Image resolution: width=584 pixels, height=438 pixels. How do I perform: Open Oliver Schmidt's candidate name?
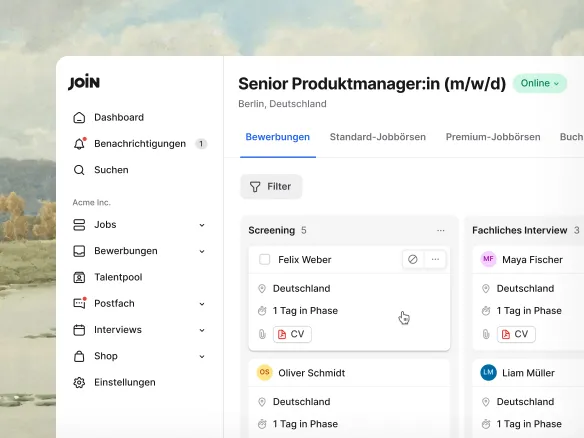click(312, 373)
